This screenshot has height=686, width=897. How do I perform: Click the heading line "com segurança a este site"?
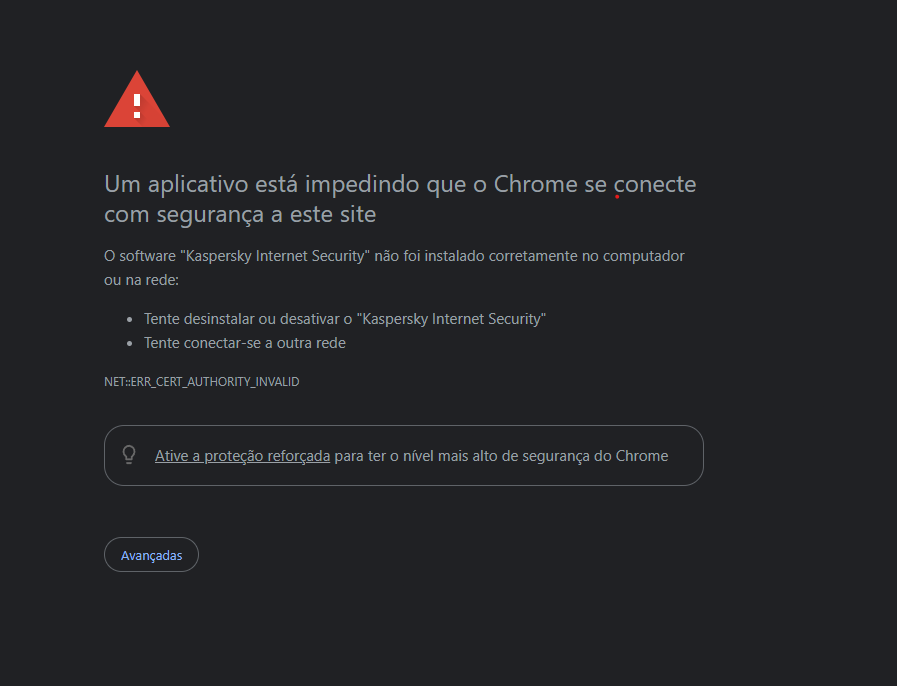240,215
